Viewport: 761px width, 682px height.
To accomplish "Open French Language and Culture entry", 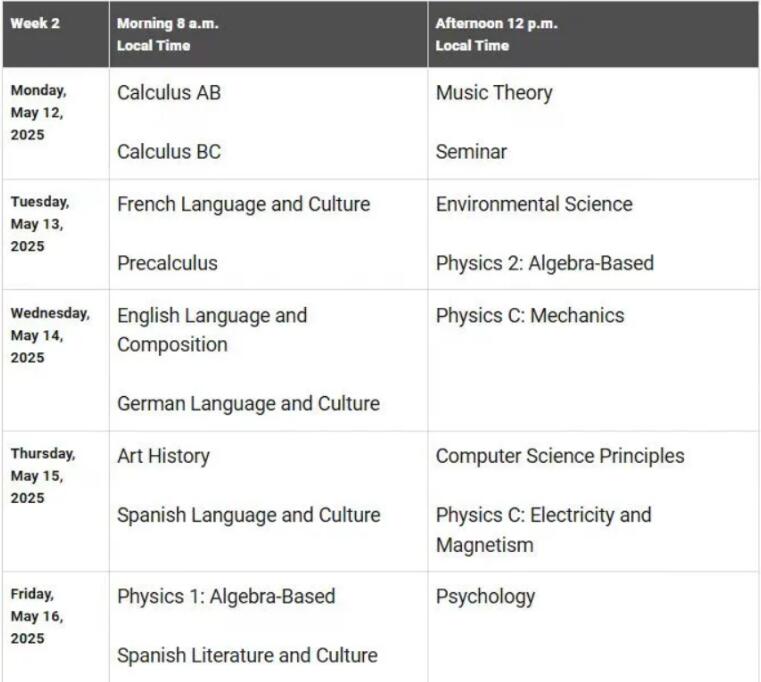I will (x=243, y=204).
